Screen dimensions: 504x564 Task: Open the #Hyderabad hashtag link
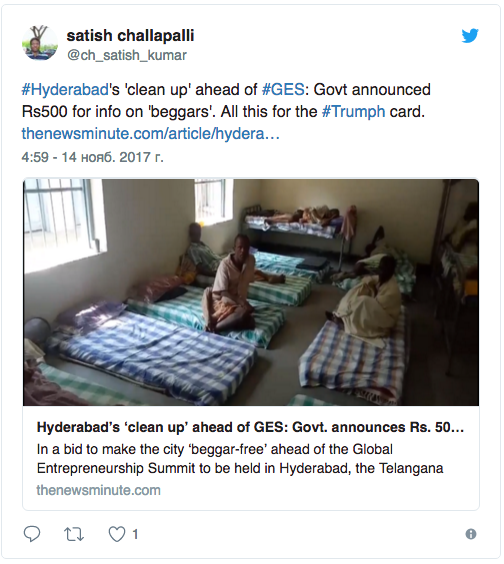tap(65, 89)
